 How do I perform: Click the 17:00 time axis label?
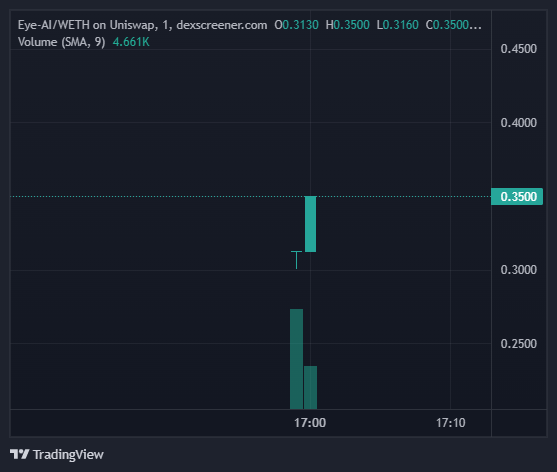(310, 423)
